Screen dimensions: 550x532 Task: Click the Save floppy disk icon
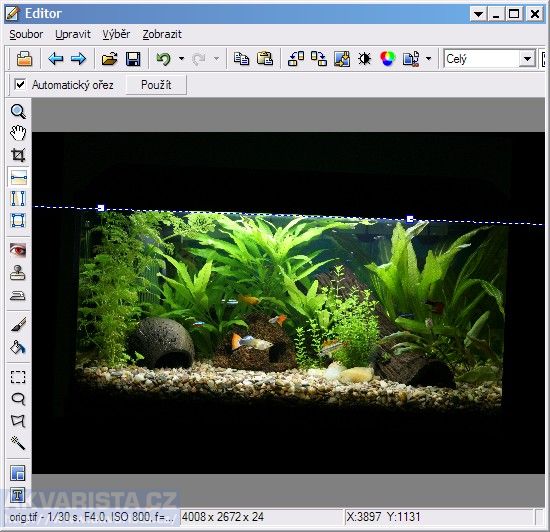(133, 59)
